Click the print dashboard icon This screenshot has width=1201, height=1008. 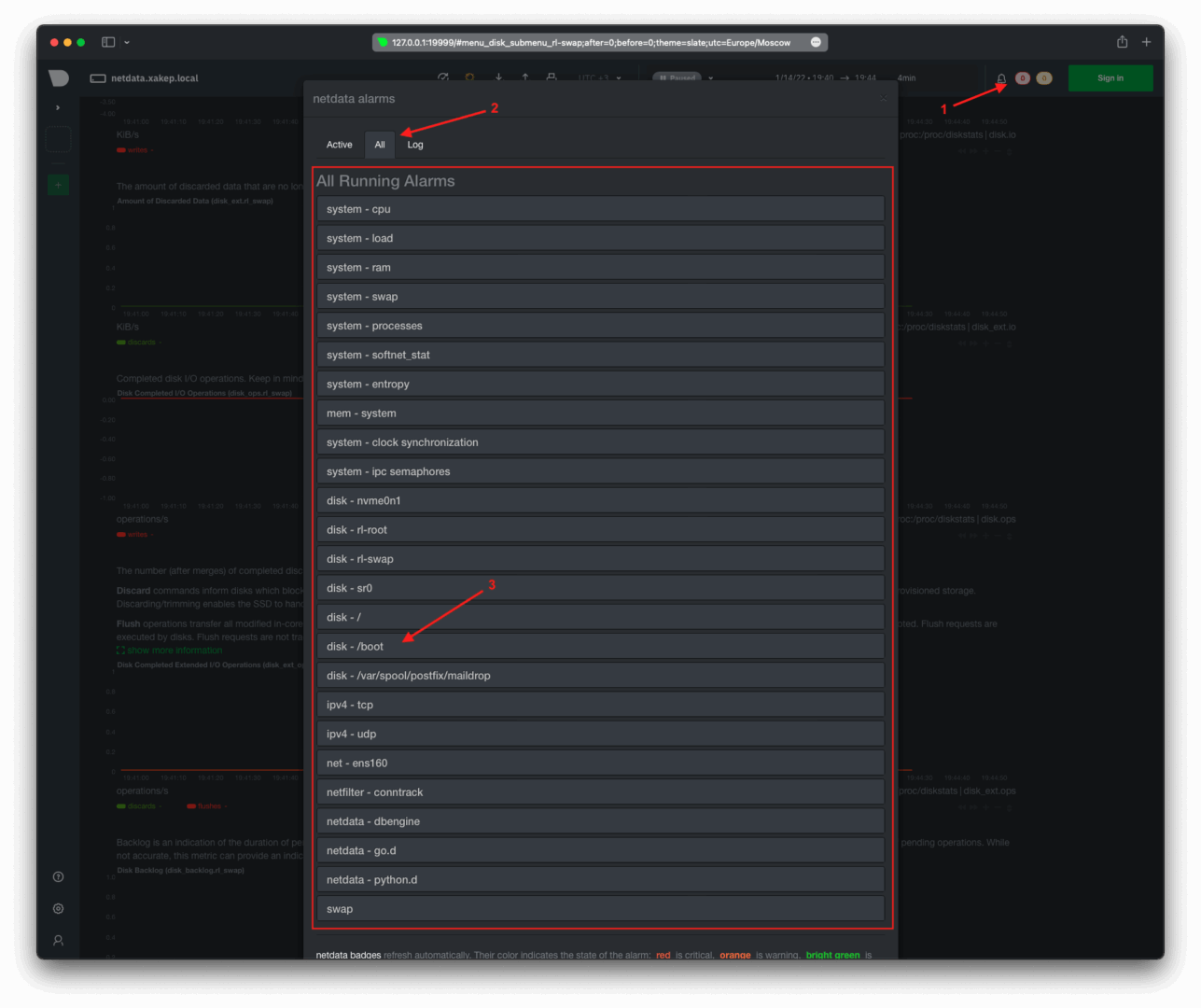[552, 77]
